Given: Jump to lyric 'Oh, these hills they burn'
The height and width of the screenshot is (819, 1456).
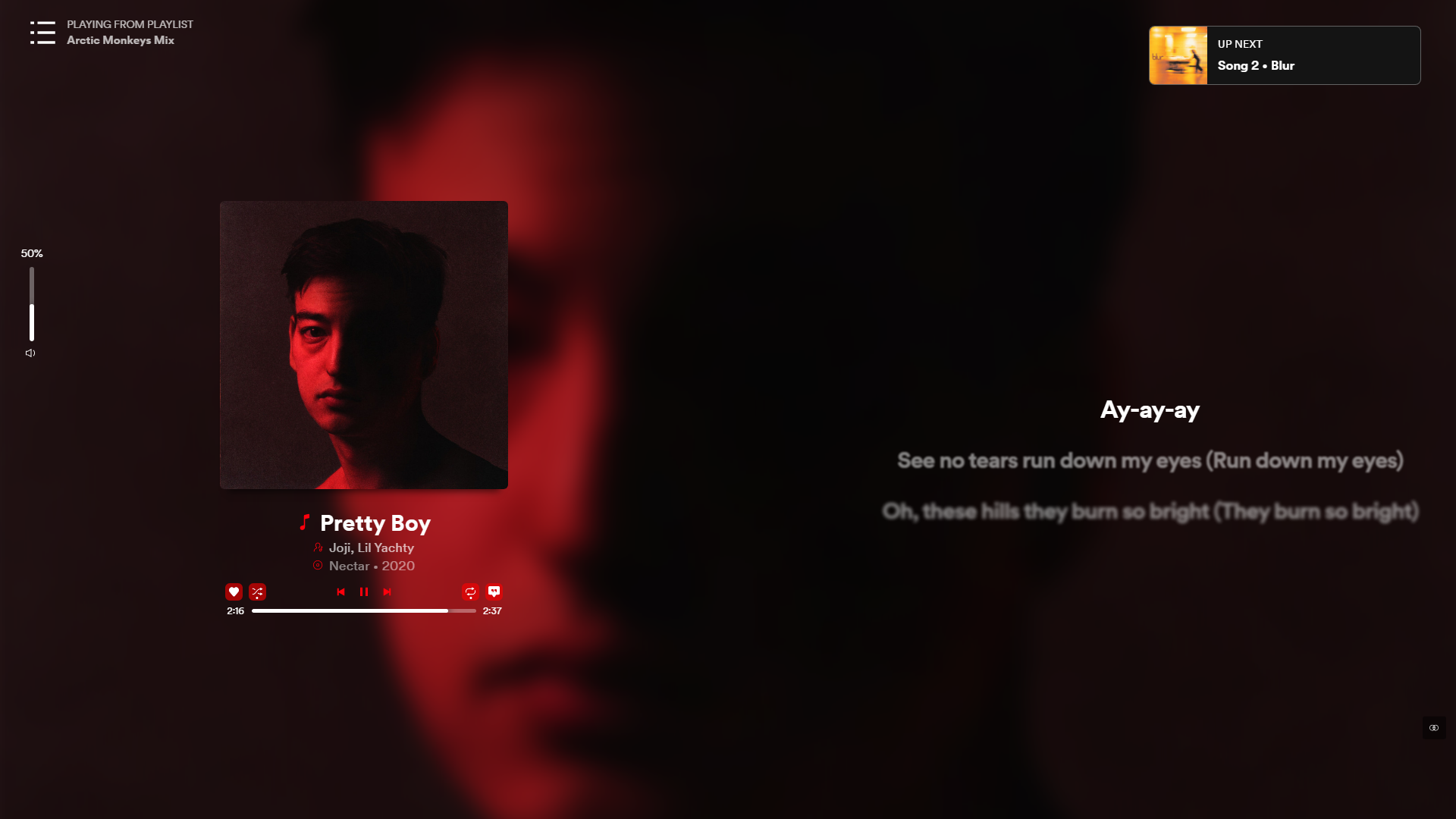Looking at the screenshot, I should pyautogui.click(x=1150, y=511).
